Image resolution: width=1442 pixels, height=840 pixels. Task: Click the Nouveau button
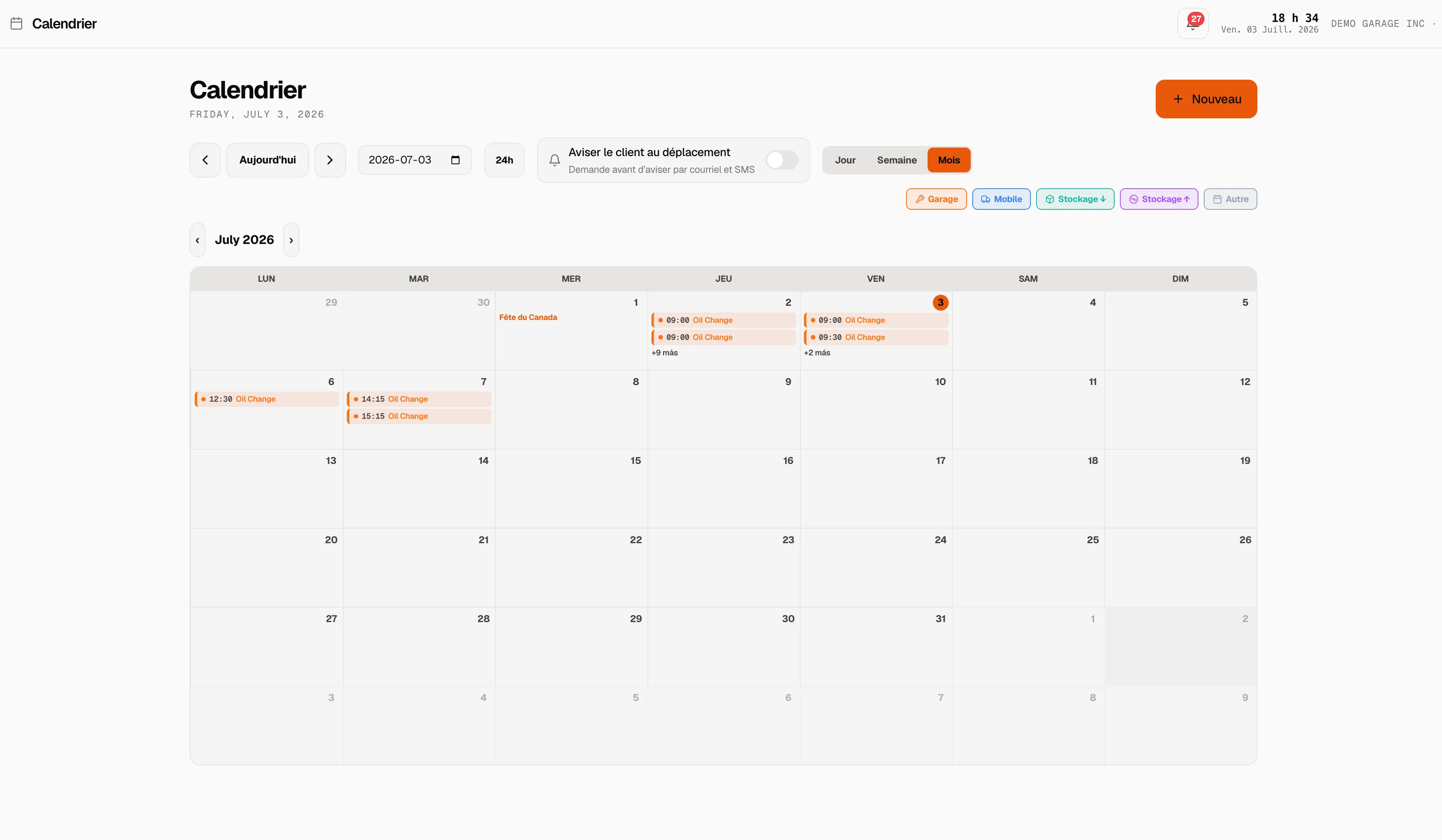1206,99
